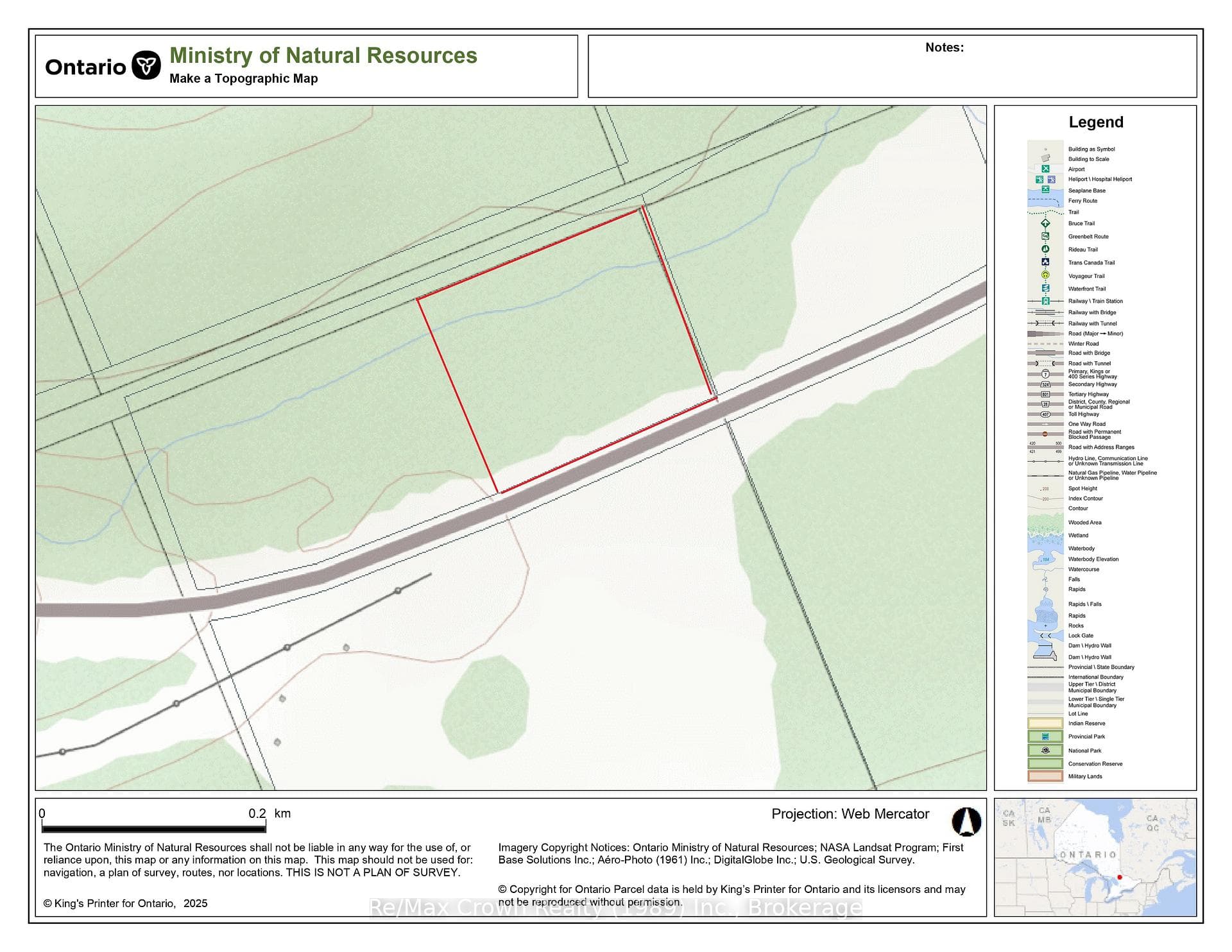Select the Voyageur Trail yellow icon
The image size is (1232, 952).
pos(1045,275)
